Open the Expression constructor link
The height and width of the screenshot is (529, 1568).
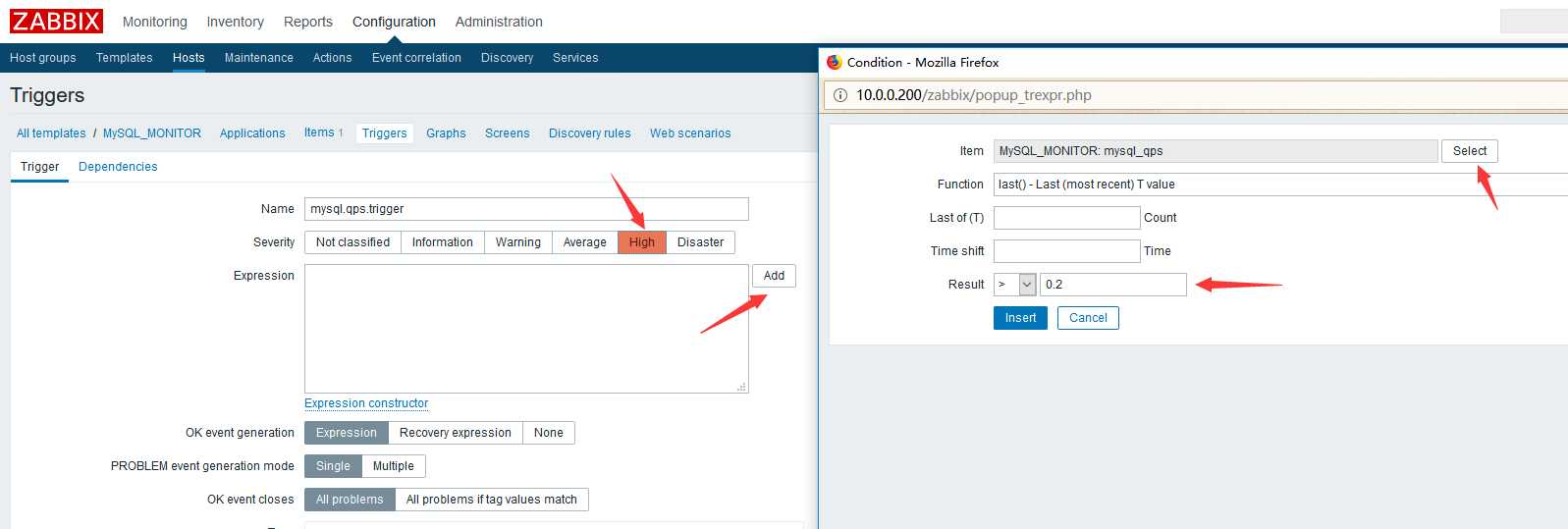click(x=366, y=403)
